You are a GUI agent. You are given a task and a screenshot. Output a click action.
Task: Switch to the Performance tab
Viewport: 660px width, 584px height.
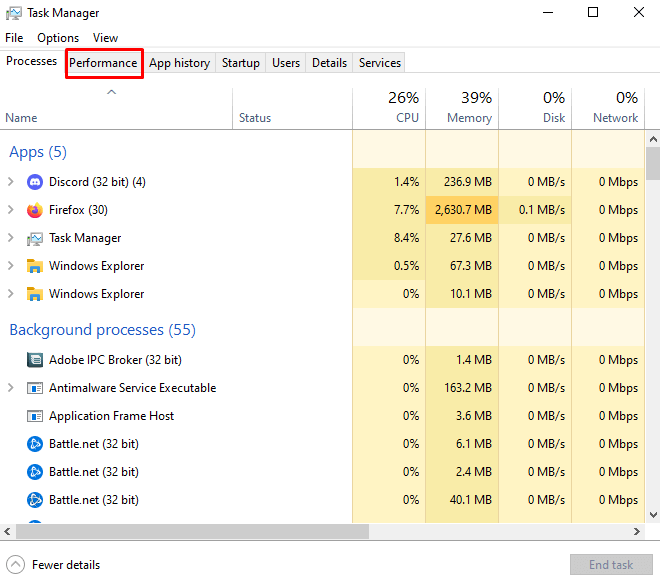[x=103, y=63]
